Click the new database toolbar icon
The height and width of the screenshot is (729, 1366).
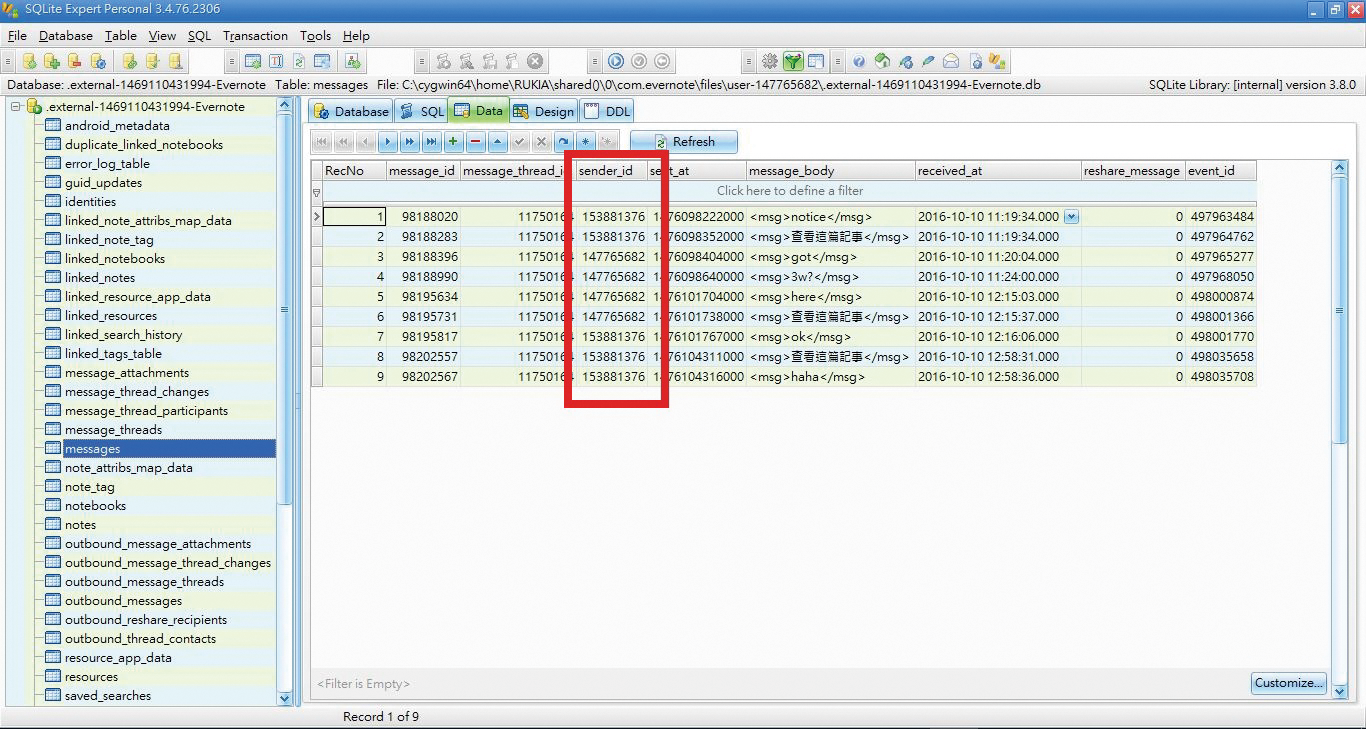tap(30, 61)
